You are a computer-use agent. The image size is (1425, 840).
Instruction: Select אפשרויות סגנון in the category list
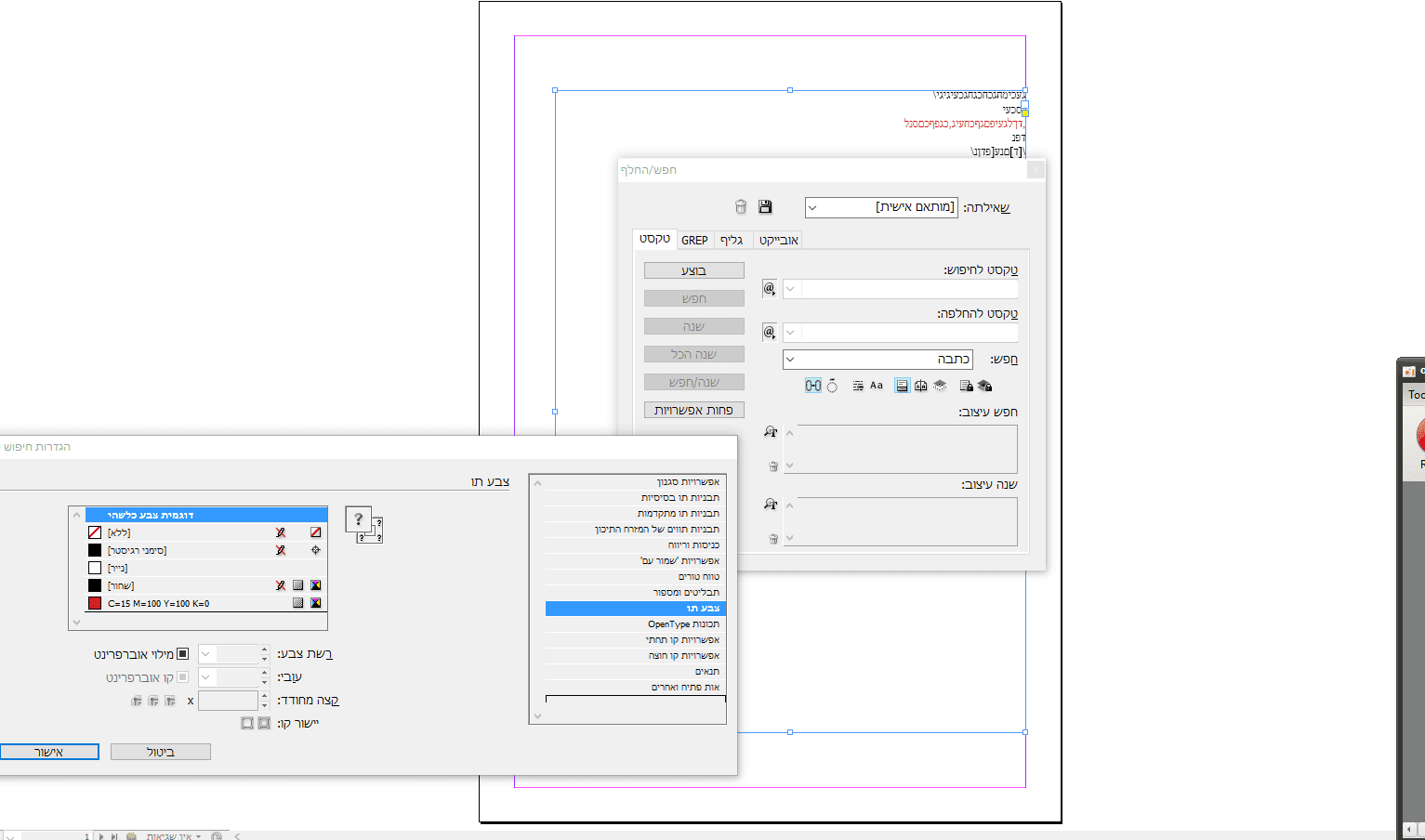pos(636,482)
